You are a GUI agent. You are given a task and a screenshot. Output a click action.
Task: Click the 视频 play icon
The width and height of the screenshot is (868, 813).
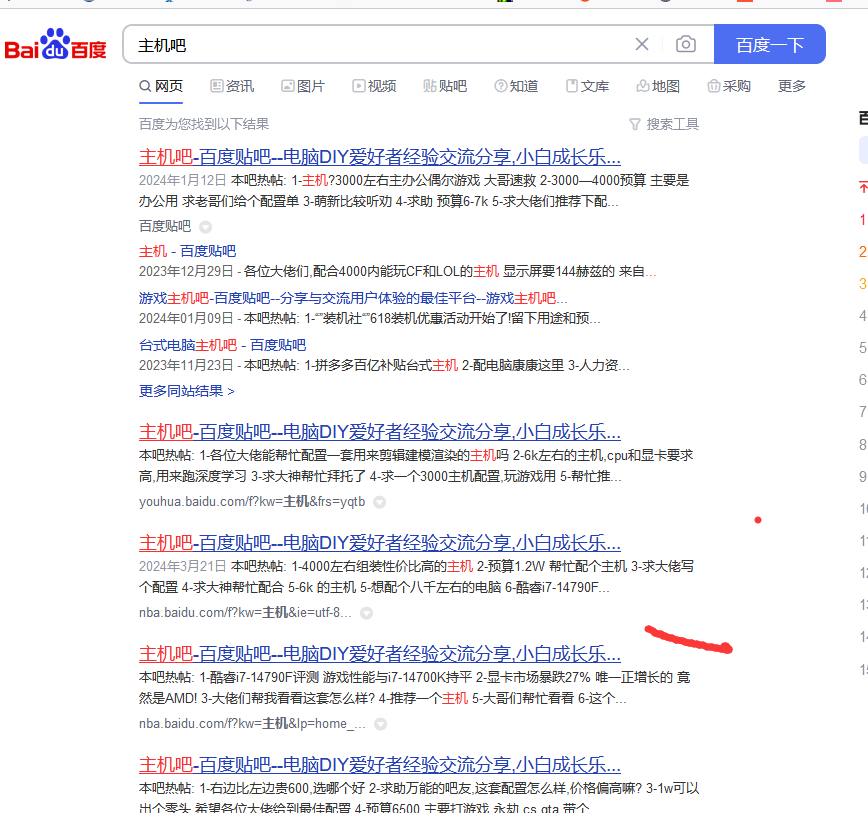(x=359, y=86)
